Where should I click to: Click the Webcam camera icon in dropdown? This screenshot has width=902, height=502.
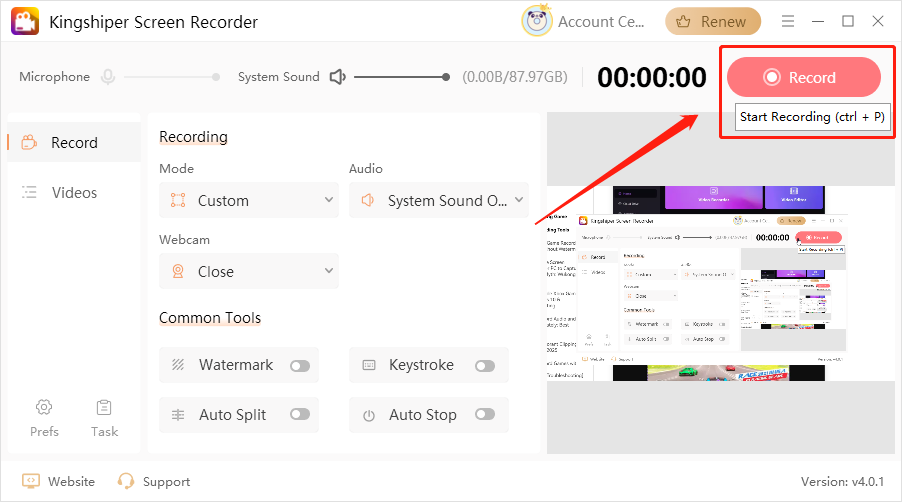pyautogui.click(x=178, y=271)
